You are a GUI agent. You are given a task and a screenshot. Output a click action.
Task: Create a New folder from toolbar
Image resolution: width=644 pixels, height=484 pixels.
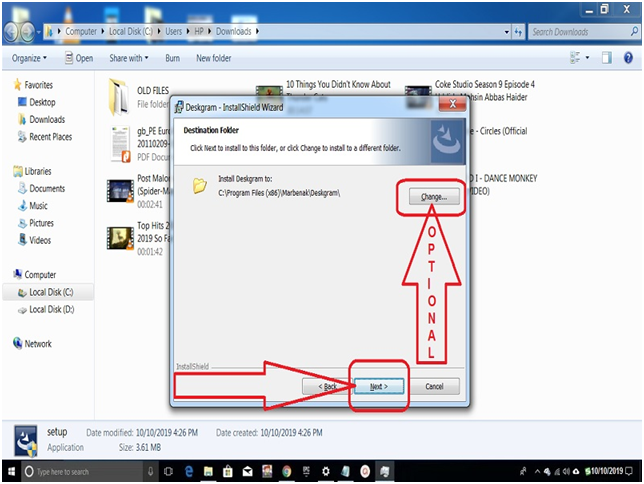(x=214, y=58)
